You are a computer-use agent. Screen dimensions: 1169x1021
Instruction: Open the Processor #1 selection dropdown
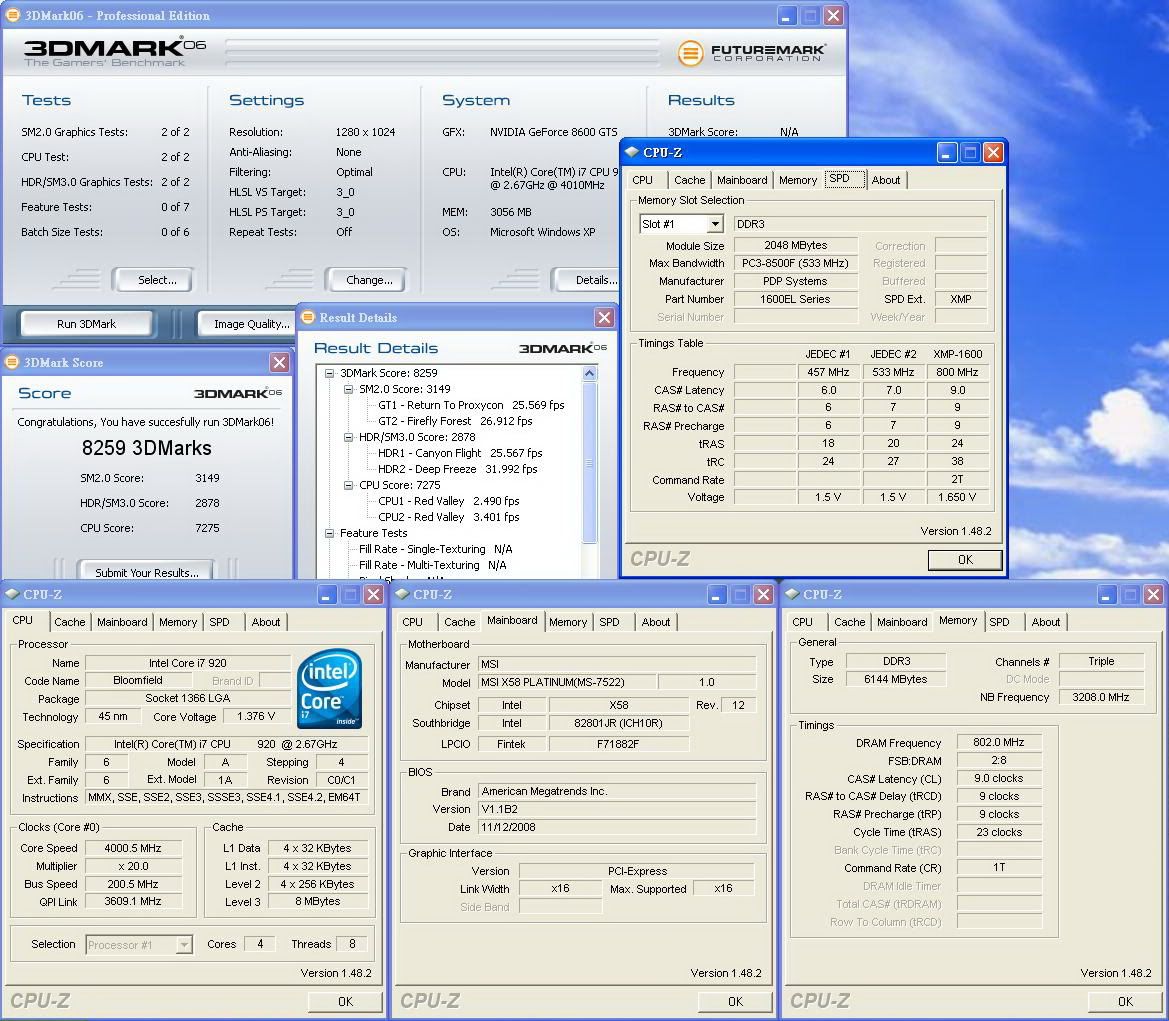coord(183,945)
